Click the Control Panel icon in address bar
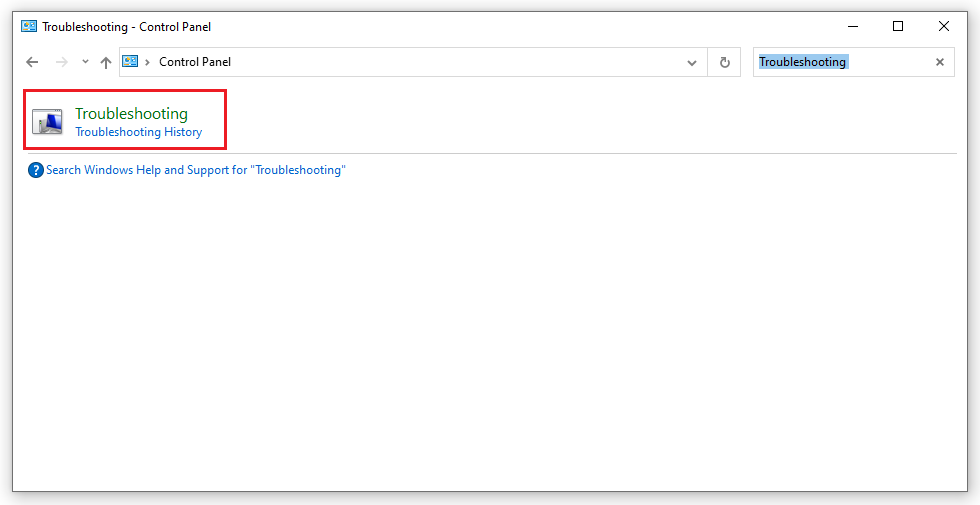980x505 pixels. (131, 62)
